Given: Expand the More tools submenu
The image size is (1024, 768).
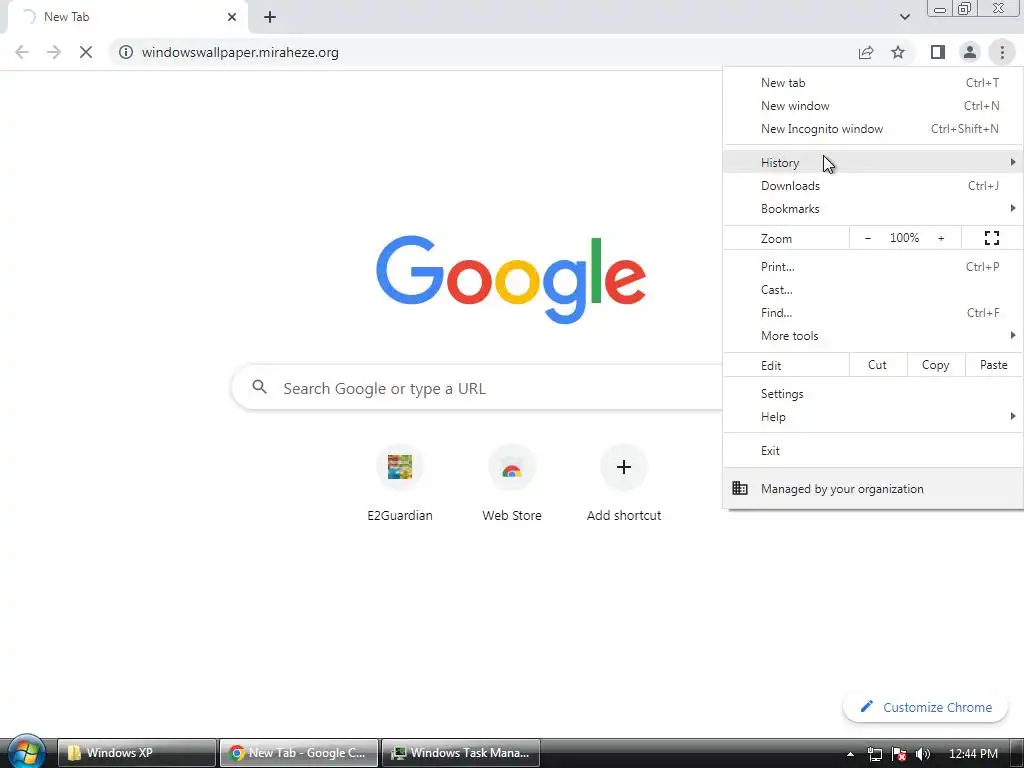Looking at the screenshot, I should [x=873, y=335].
